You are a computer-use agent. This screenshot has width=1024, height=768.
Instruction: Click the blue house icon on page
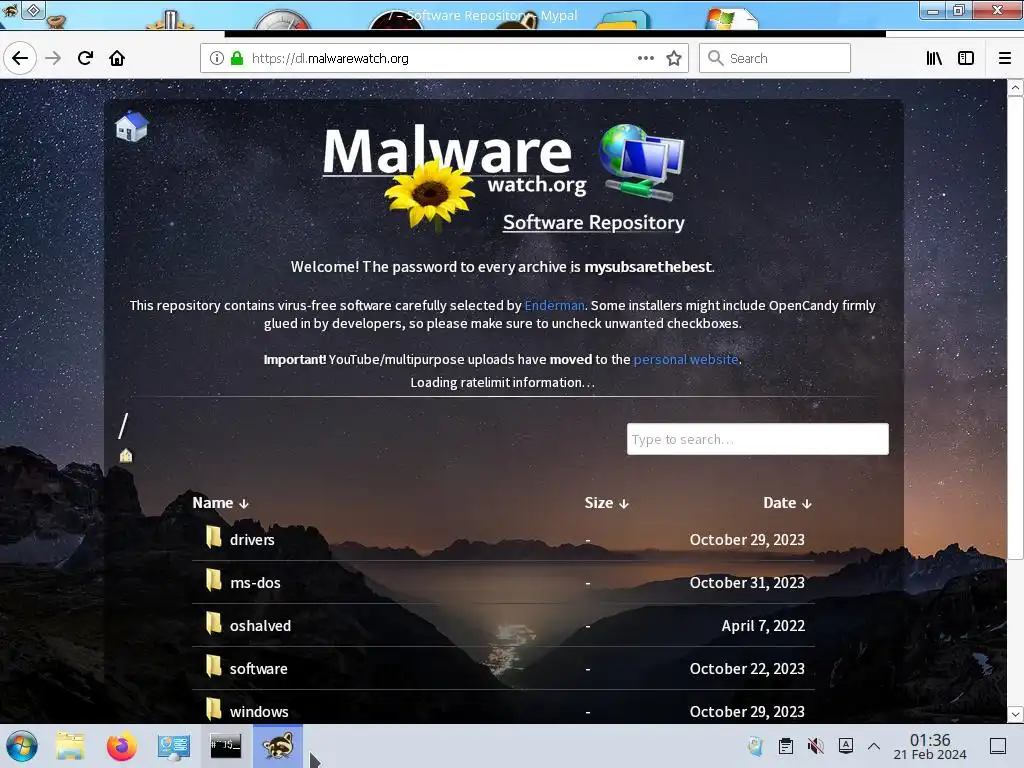click(x=132, y=125)
